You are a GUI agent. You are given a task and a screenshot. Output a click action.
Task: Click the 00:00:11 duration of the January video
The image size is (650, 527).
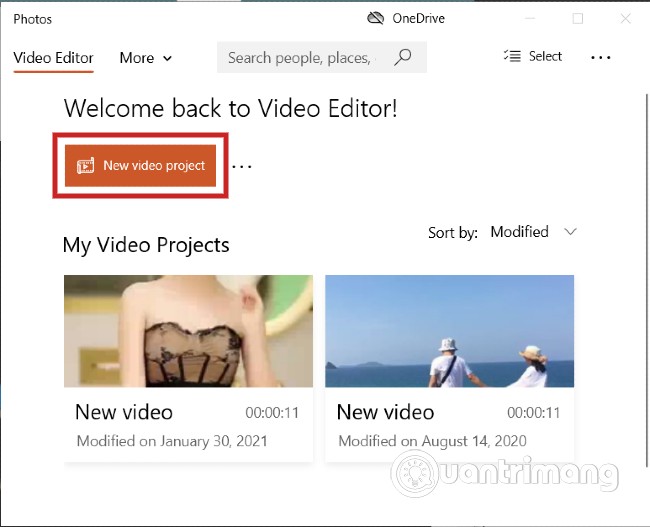272,413
